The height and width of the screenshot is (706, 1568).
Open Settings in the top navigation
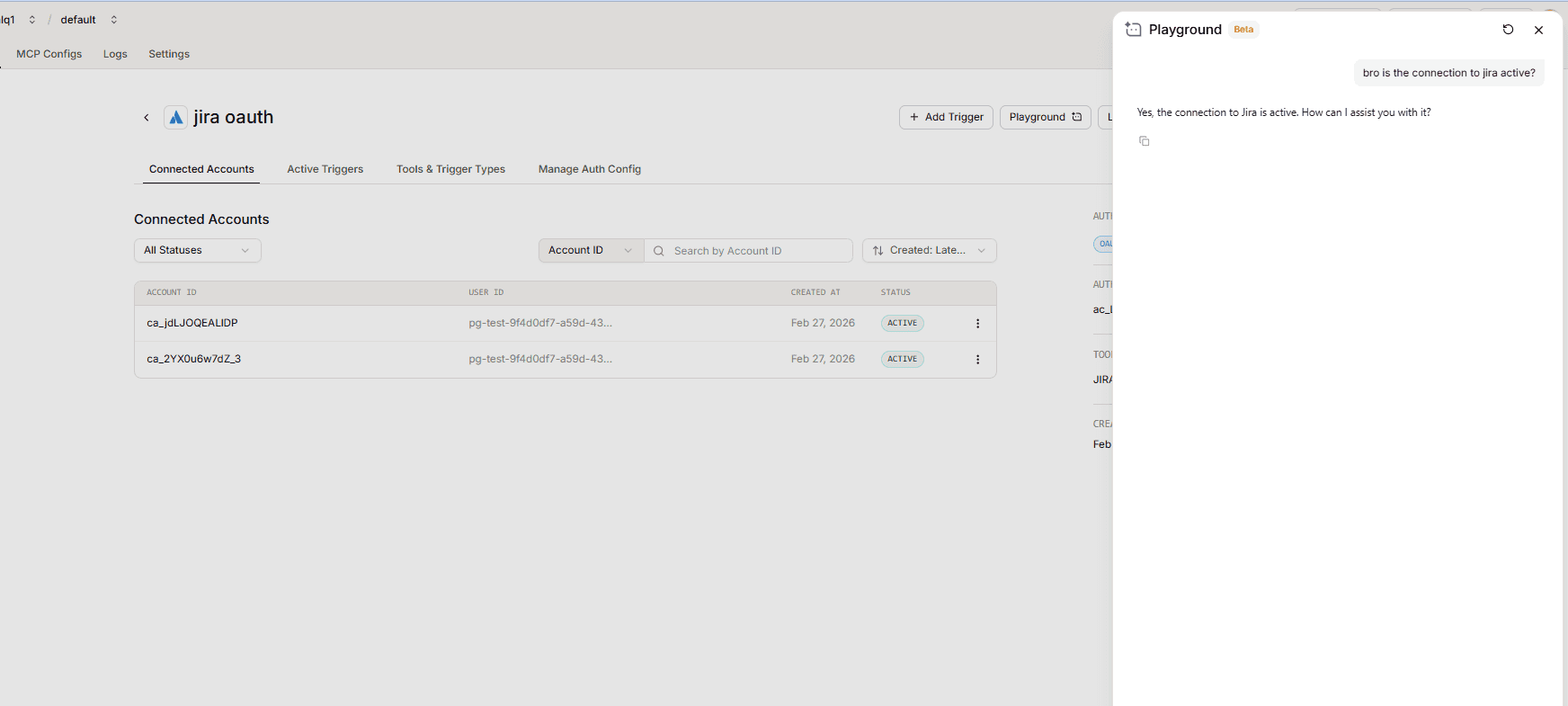(x=169, y=54)
